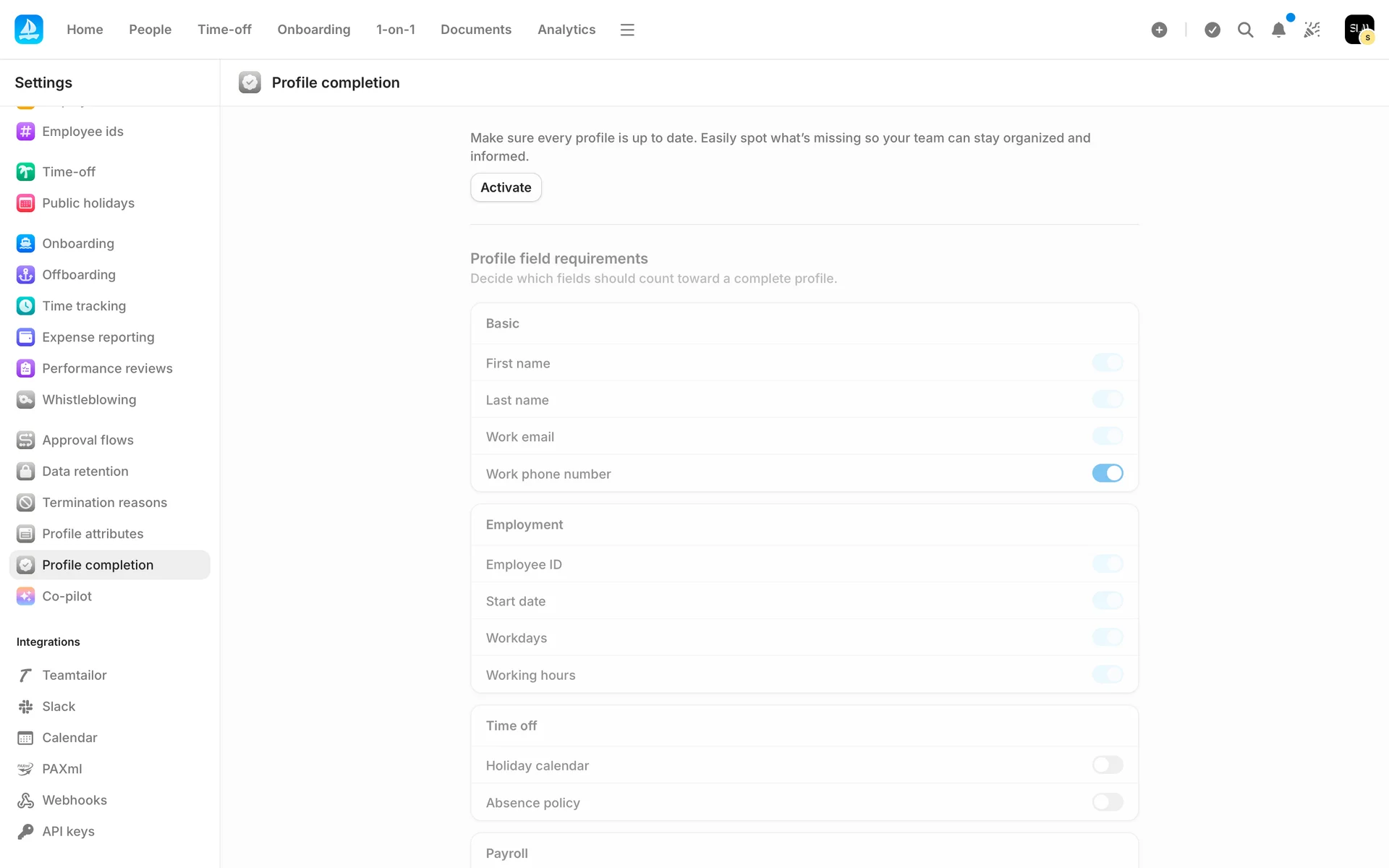
Task: Enable Holiday calendar field toggle
Action: (1107, 765)
